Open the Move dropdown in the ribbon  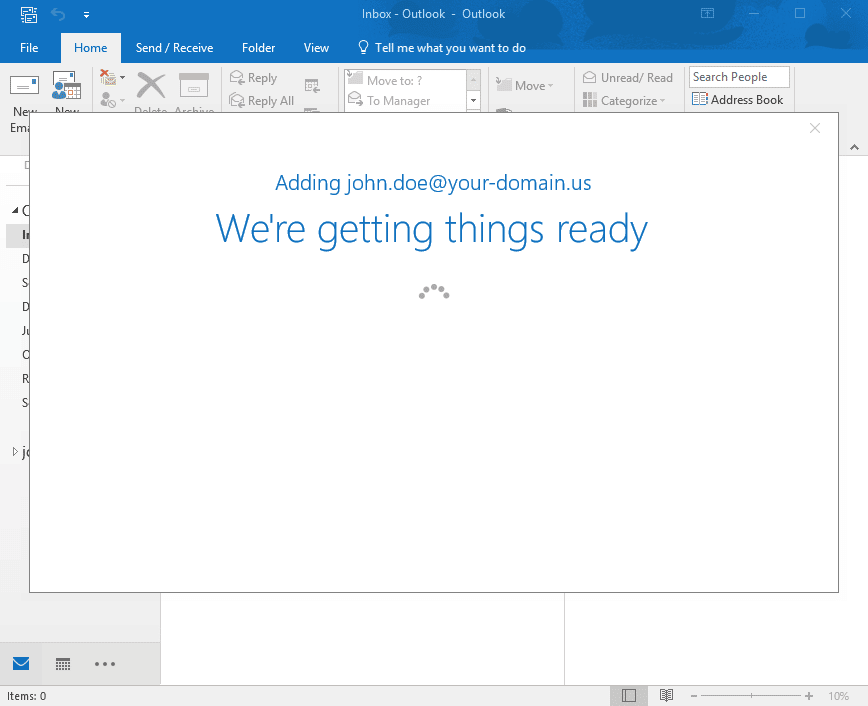pyautogui.click(x=525, y=86)
